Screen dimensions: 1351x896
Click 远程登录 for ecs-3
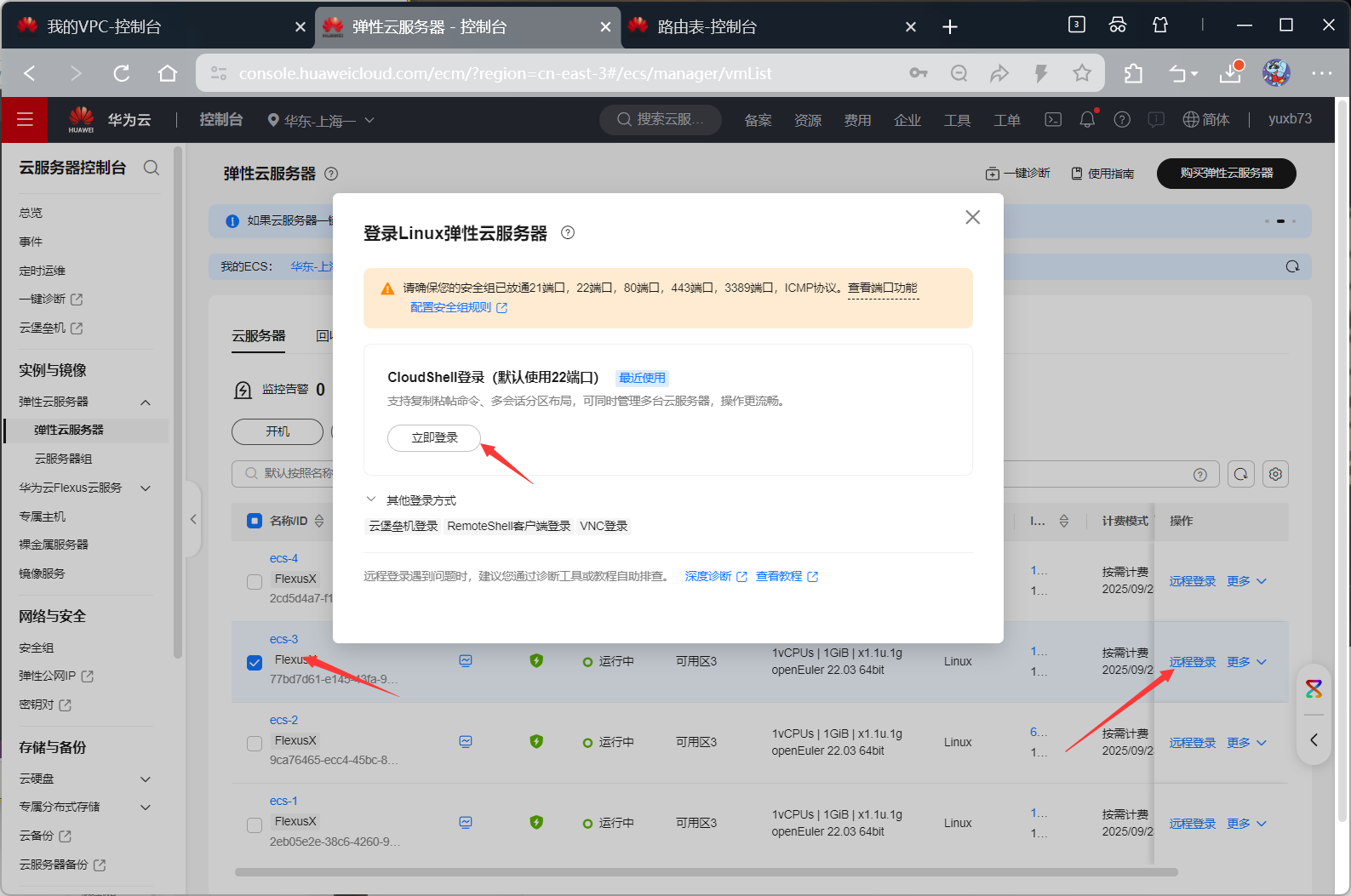pos(1192,662)
